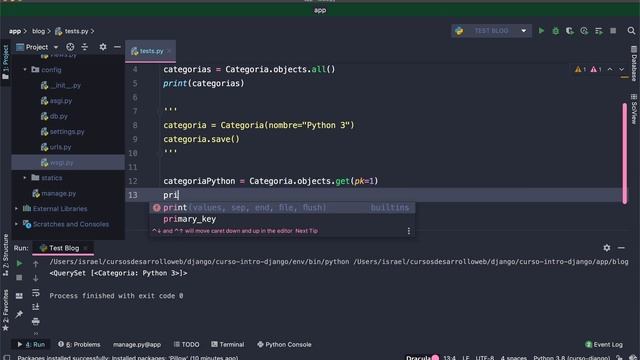Run with coverage icon in toolbar
The image size is (640, 360).
570,31
